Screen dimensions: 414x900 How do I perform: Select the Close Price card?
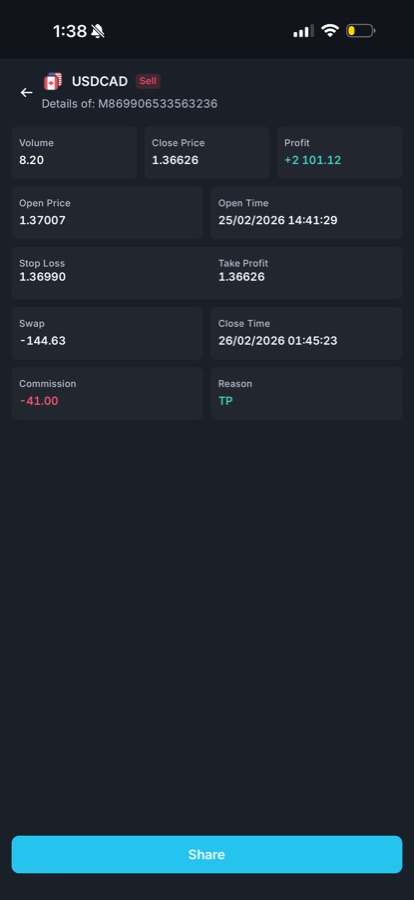pyautogui.click(x=207, y=153)
